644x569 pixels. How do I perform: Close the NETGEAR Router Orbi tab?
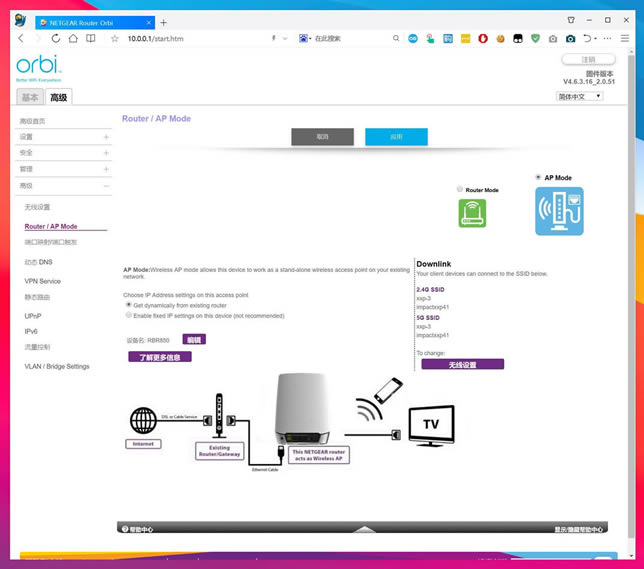tap(149, 23)
